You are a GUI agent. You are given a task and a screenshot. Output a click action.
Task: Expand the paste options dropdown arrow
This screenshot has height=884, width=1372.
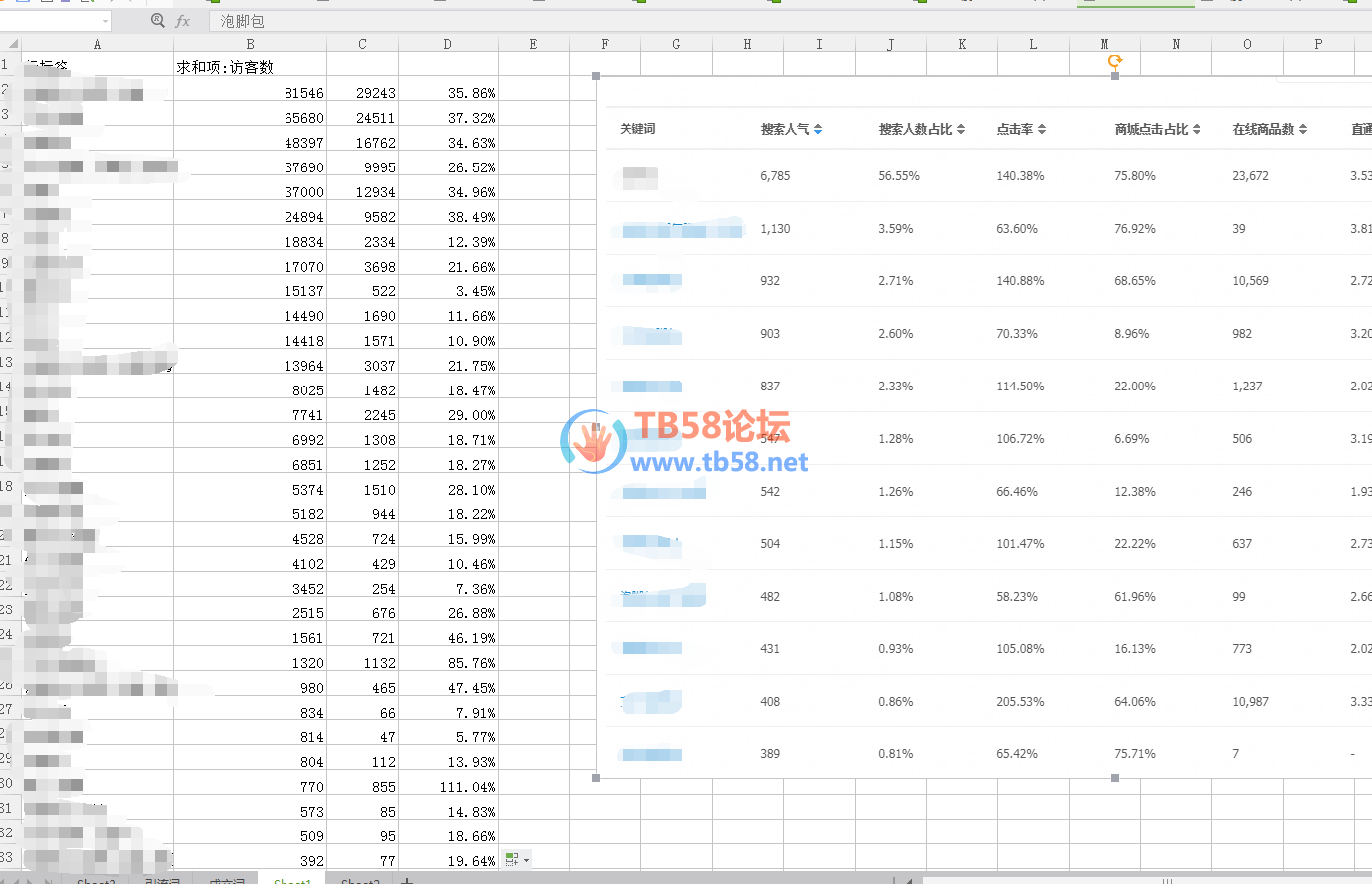click(526, 860)
